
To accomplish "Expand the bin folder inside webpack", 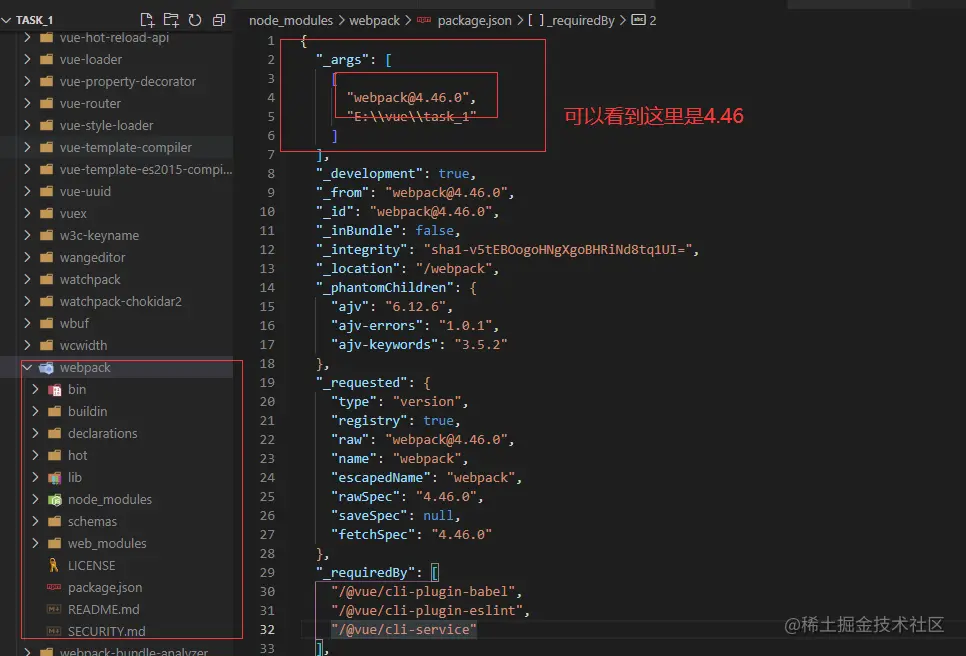I will (35, 389).
